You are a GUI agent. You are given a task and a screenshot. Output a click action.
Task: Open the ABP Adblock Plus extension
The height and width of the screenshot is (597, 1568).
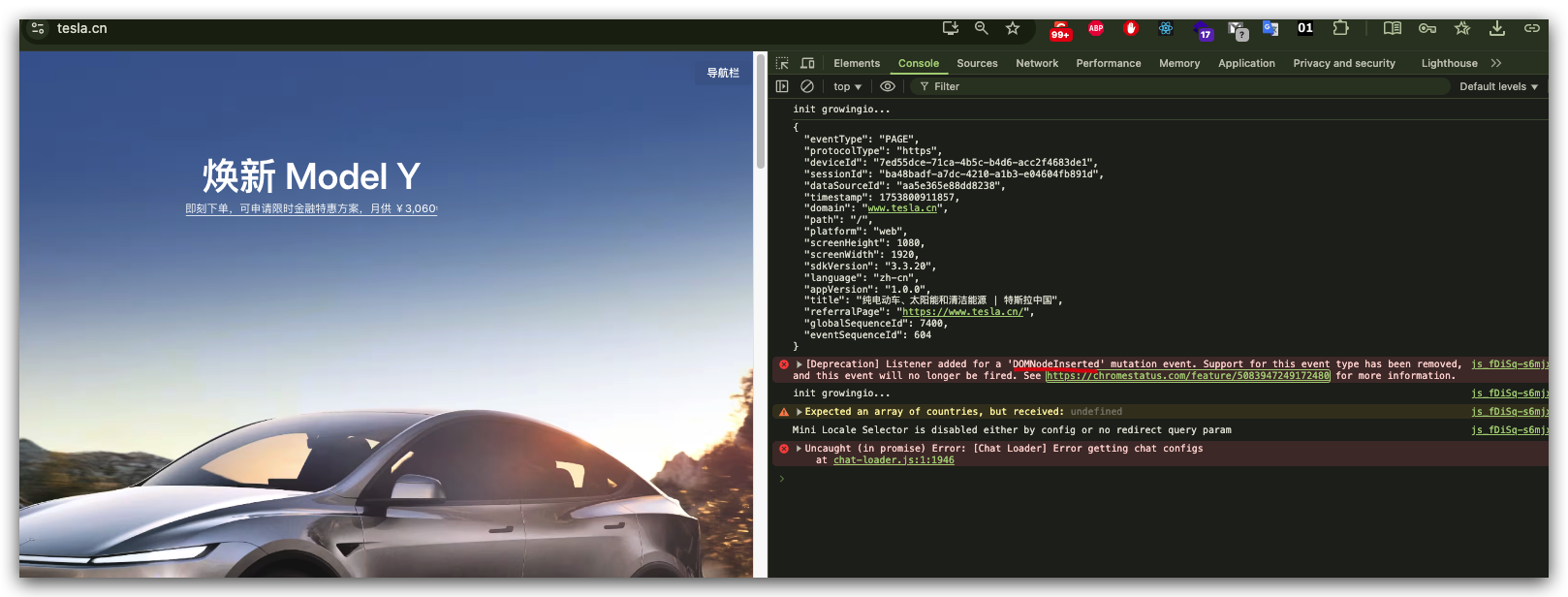tap(1096, 28)
